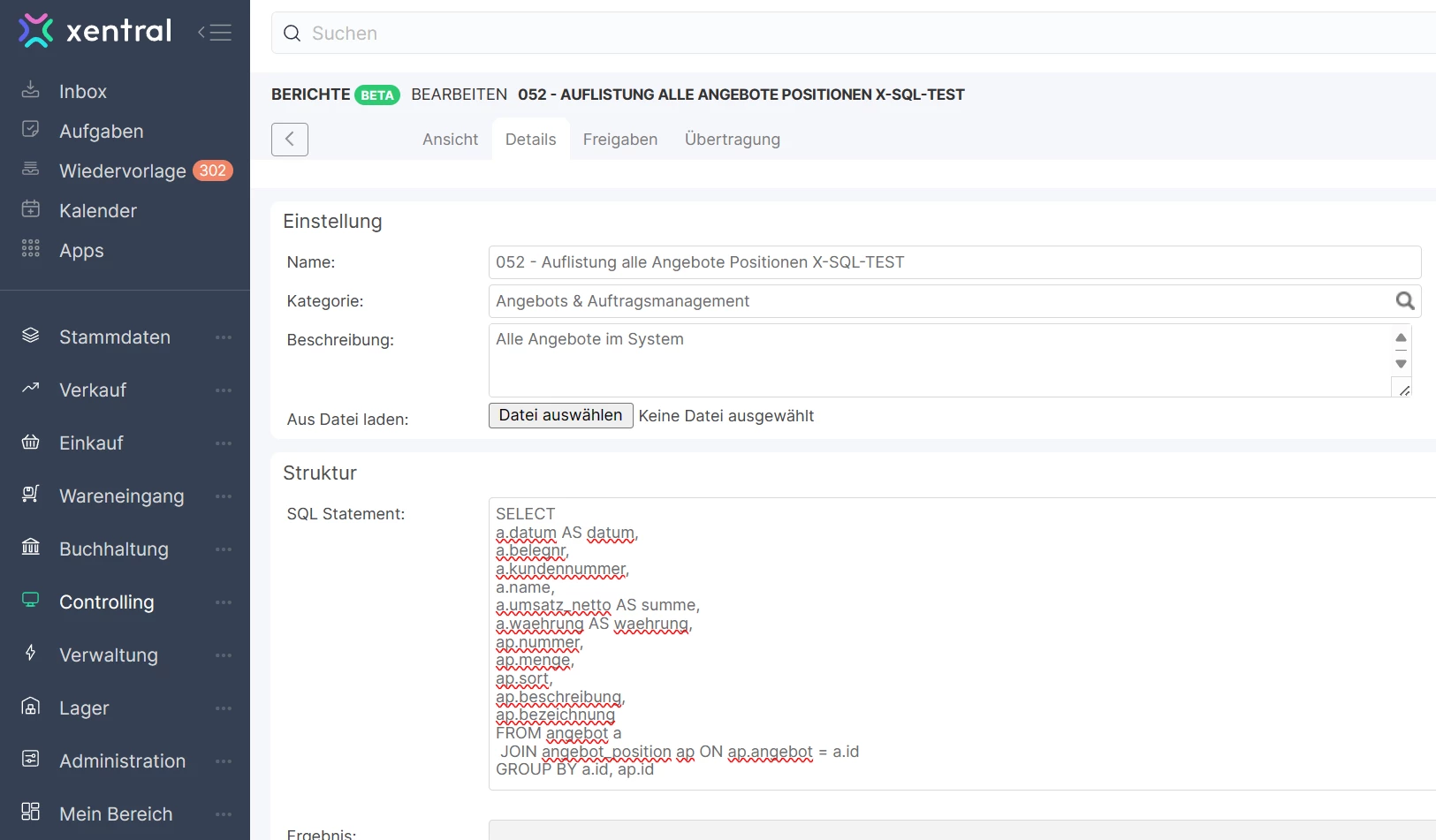The width and height of the screenshot is (1436, 840).
Task: Open the Kalender icon in the sidebar
Action: tap(31, 209)
